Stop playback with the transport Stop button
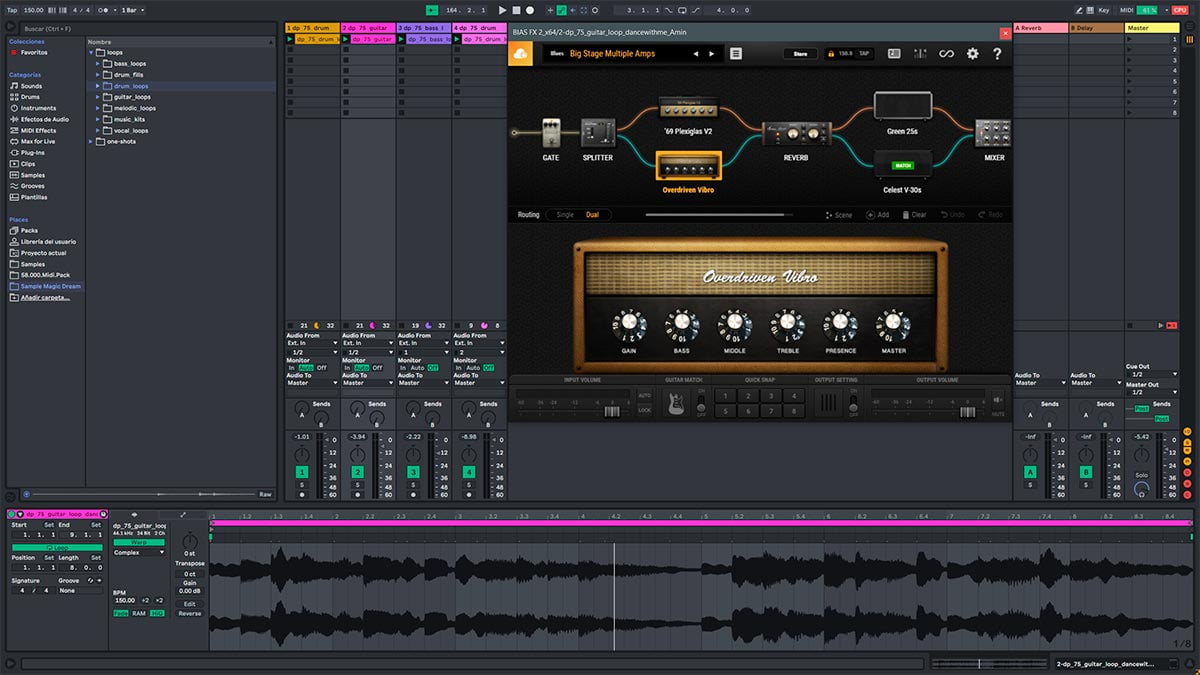Screen dimensions: 1200x675 coord(516,10)
